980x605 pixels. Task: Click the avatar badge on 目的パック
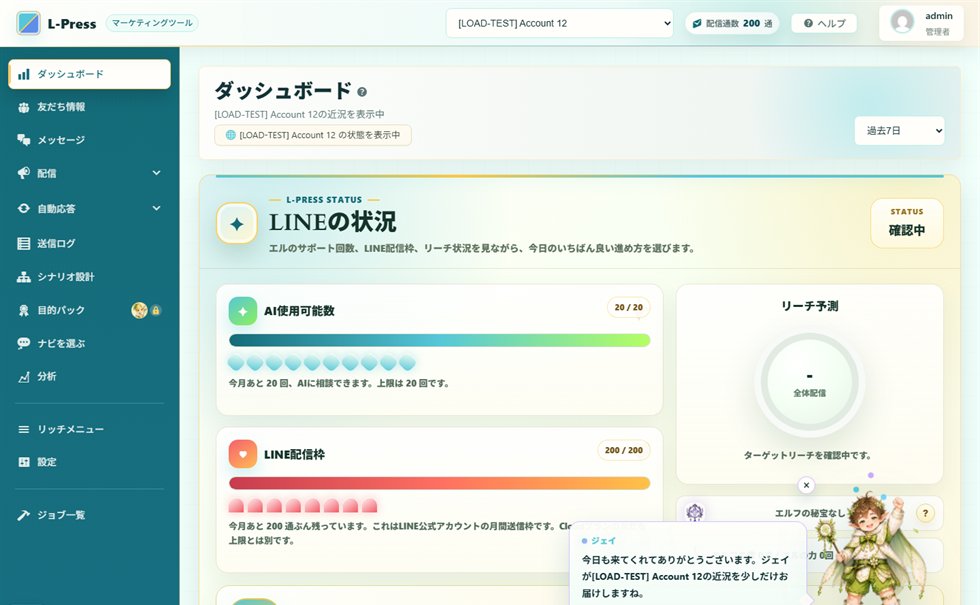coord(139,310)
